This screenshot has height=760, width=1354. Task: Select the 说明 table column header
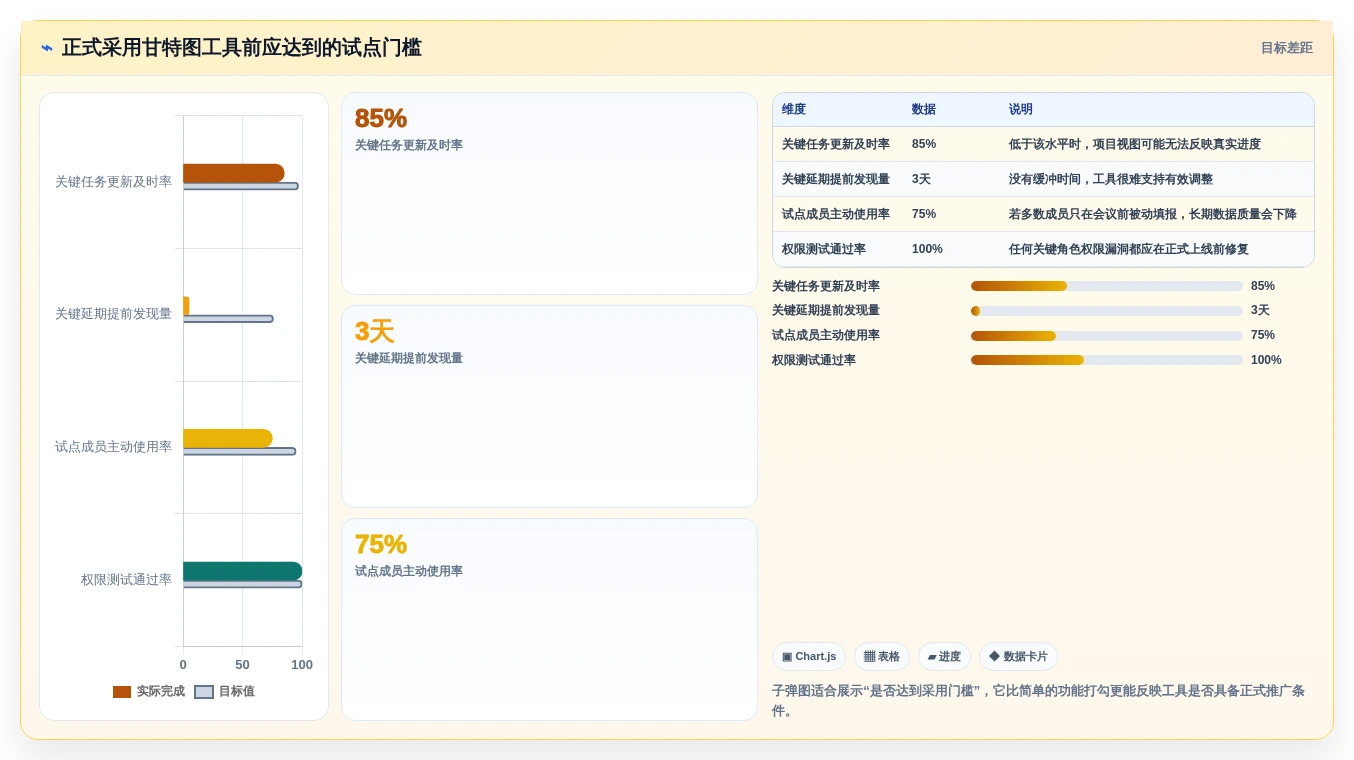click(x=1021, y=110)
